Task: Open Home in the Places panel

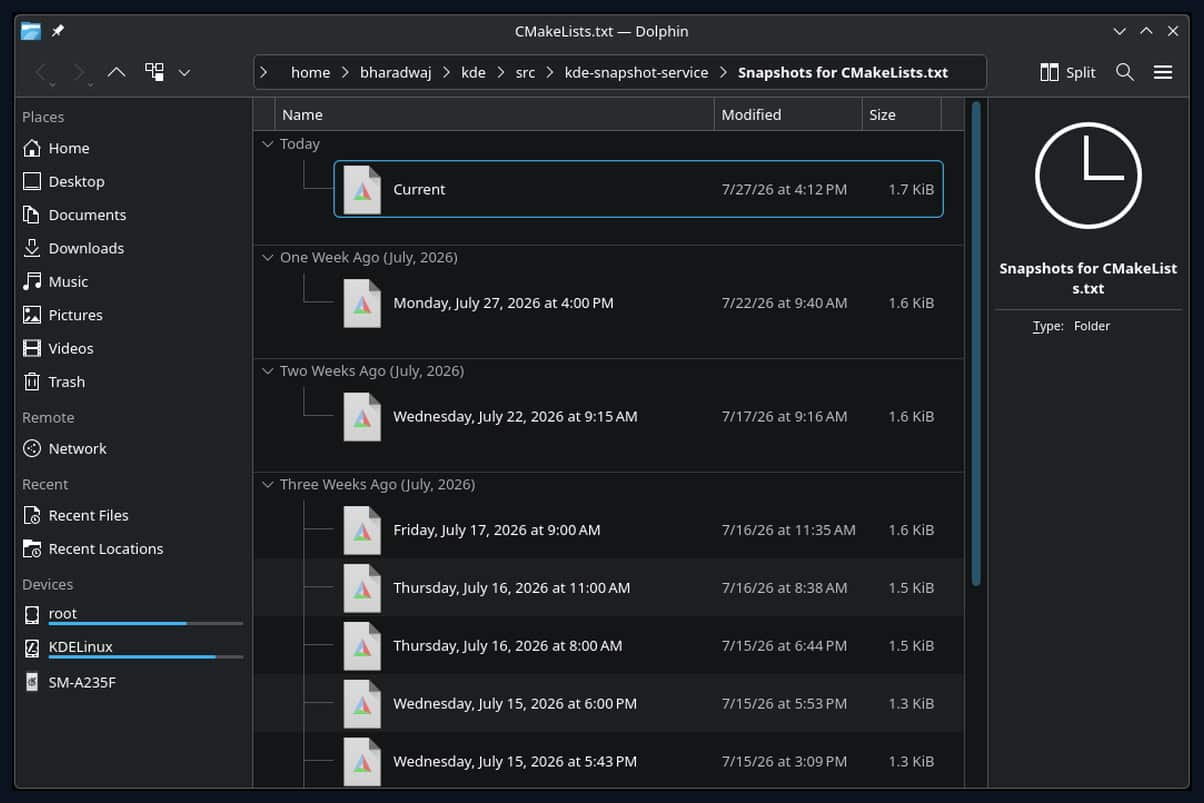Action: tap(132, 148)
